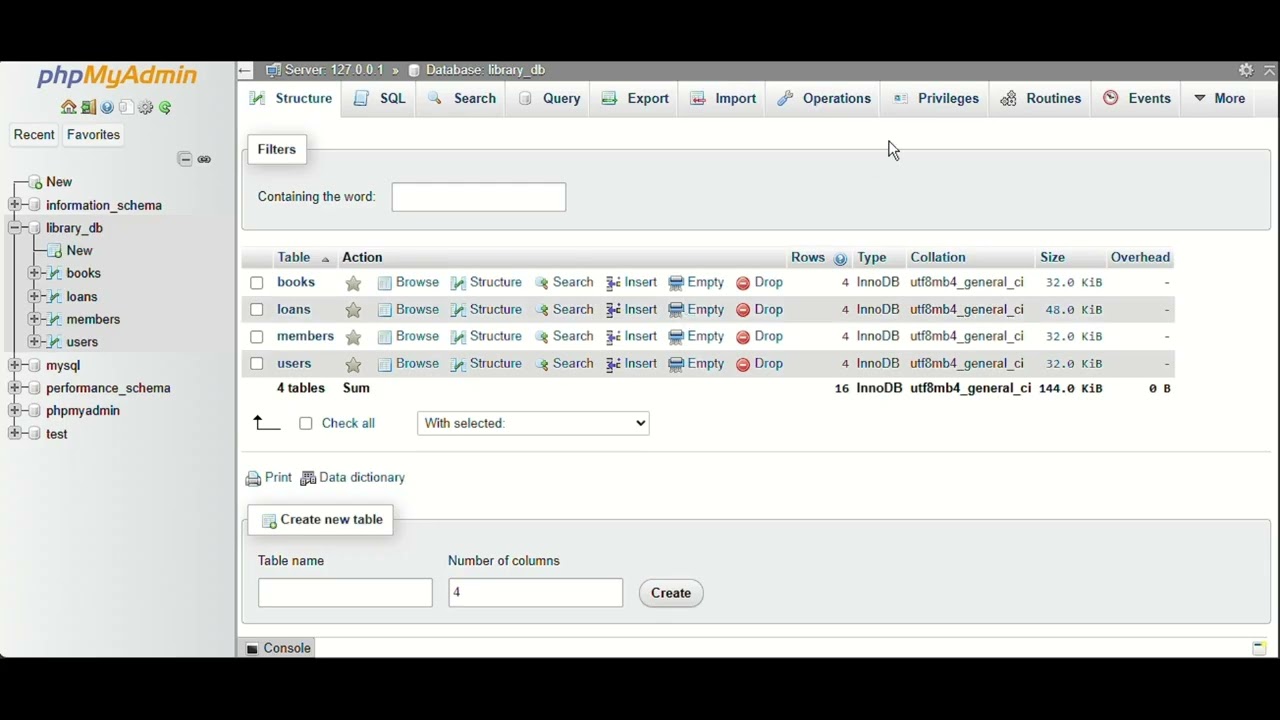
Task: Star the loans table as favorite
Action: (x=353, y=310)
